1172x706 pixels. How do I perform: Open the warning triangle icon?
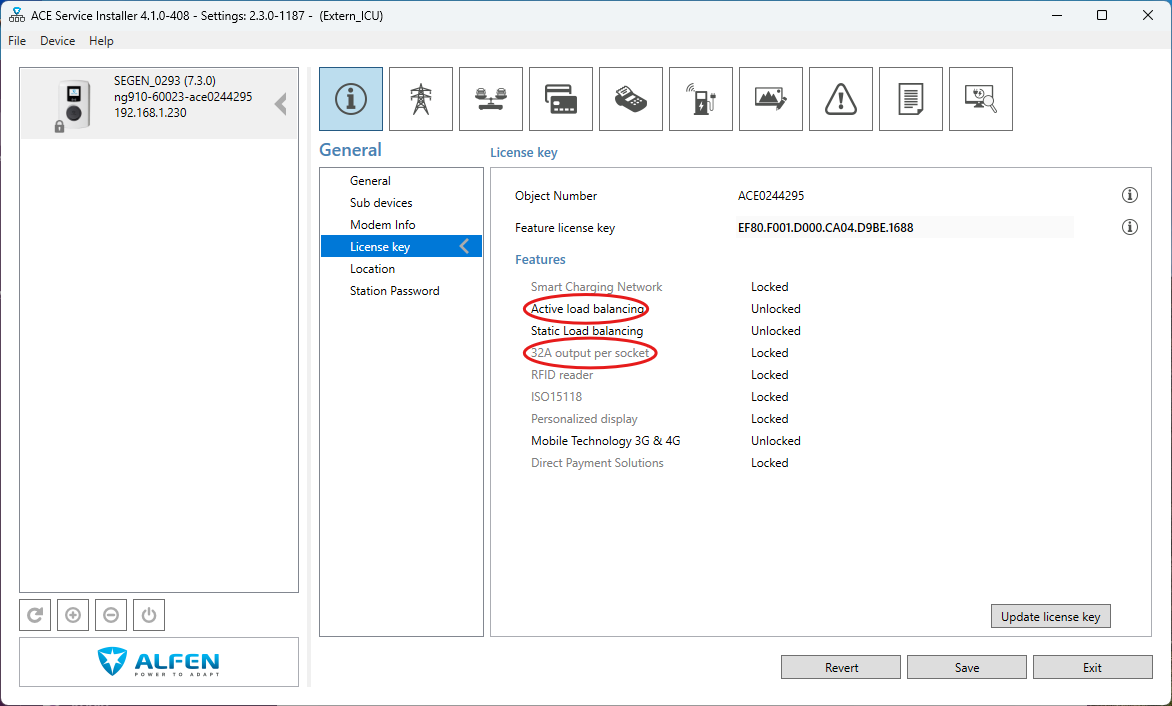(841, 99)
